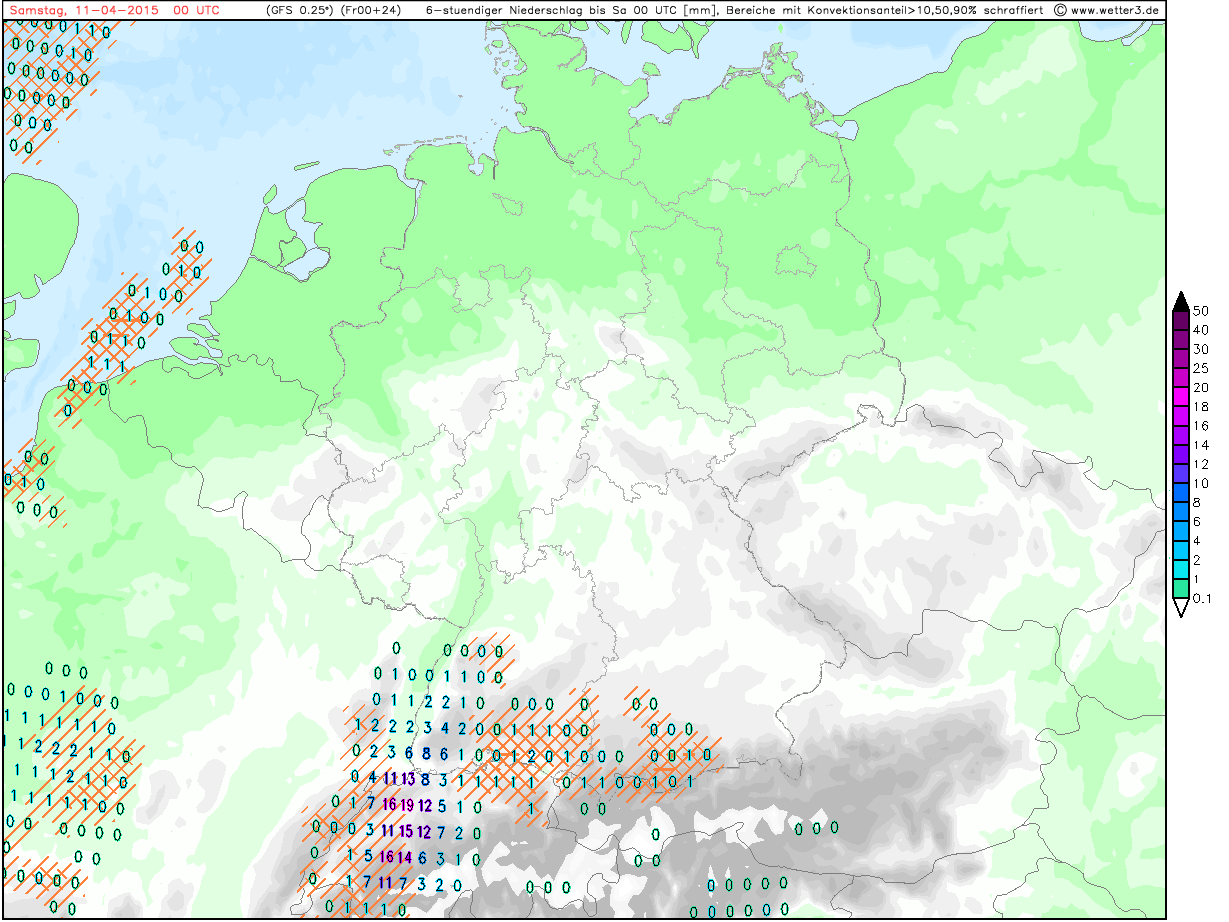Select the legend swatch between 16 and 18
The width and height of the screenshot is (1229, 922).
(x=1180, y=415)
